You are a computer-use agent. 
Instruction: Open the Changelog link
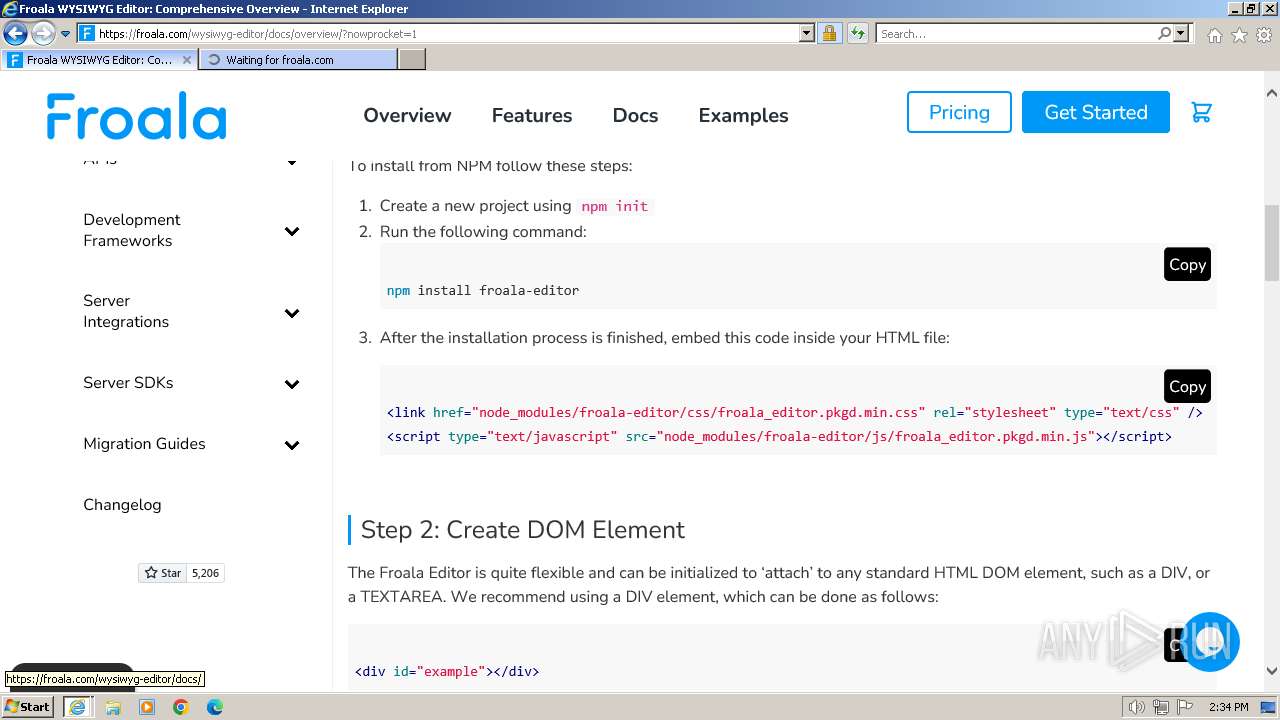pos(122,505)
